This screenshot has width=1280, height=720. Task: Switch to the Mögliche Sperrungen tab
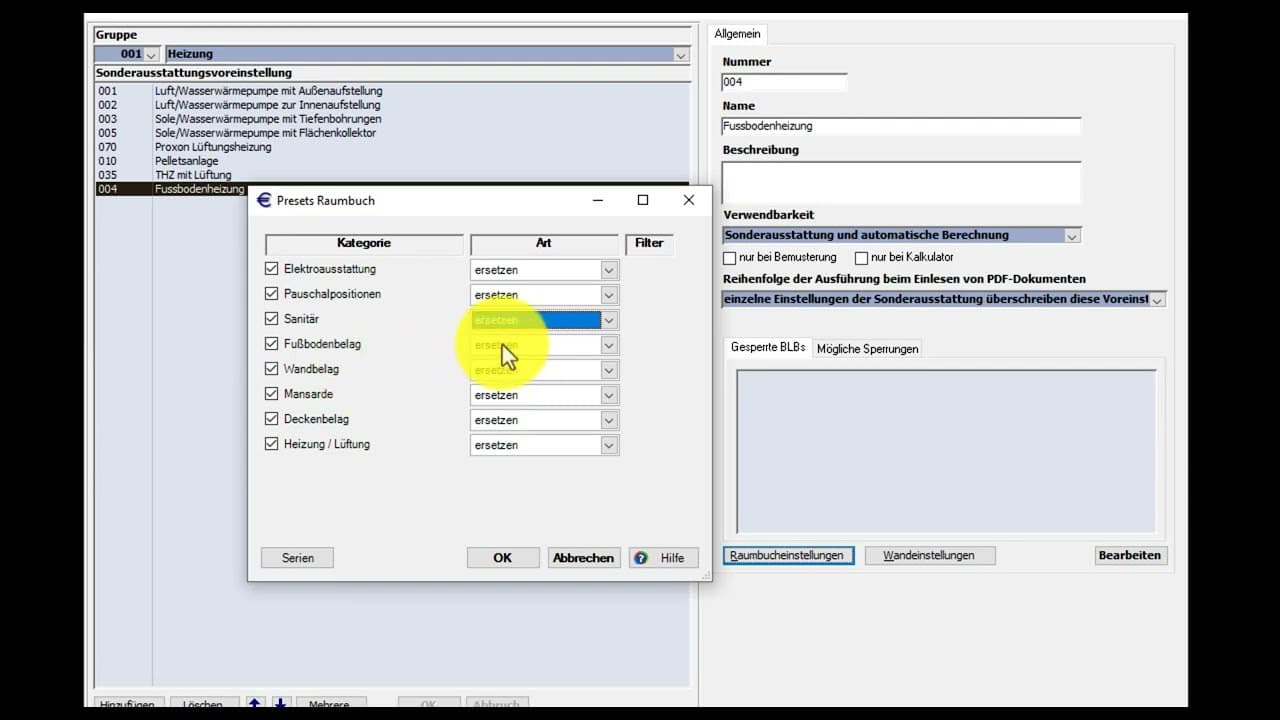(x=867, y=349)
